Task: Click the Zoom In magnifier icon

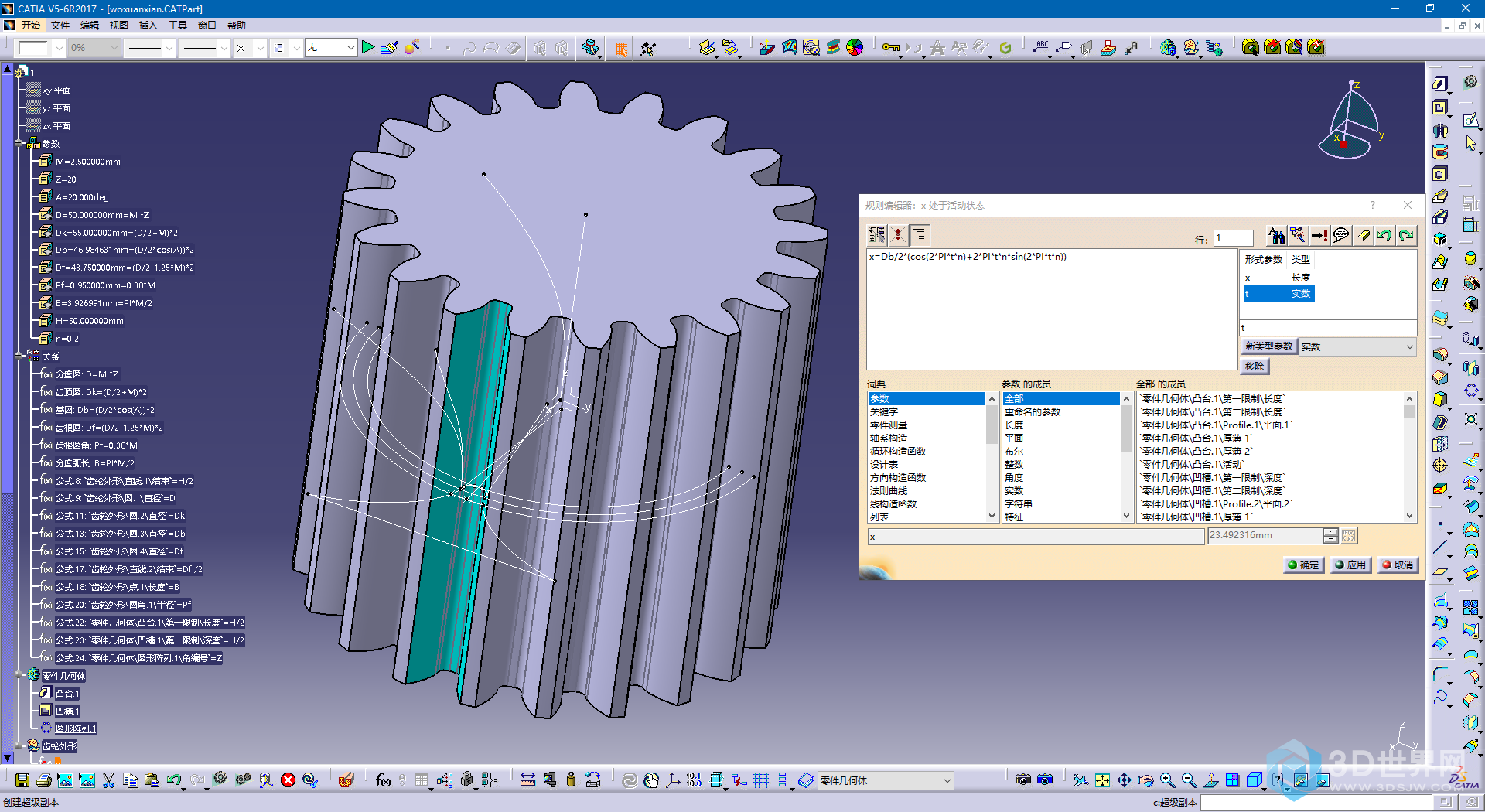Action: click(1167, 780)
